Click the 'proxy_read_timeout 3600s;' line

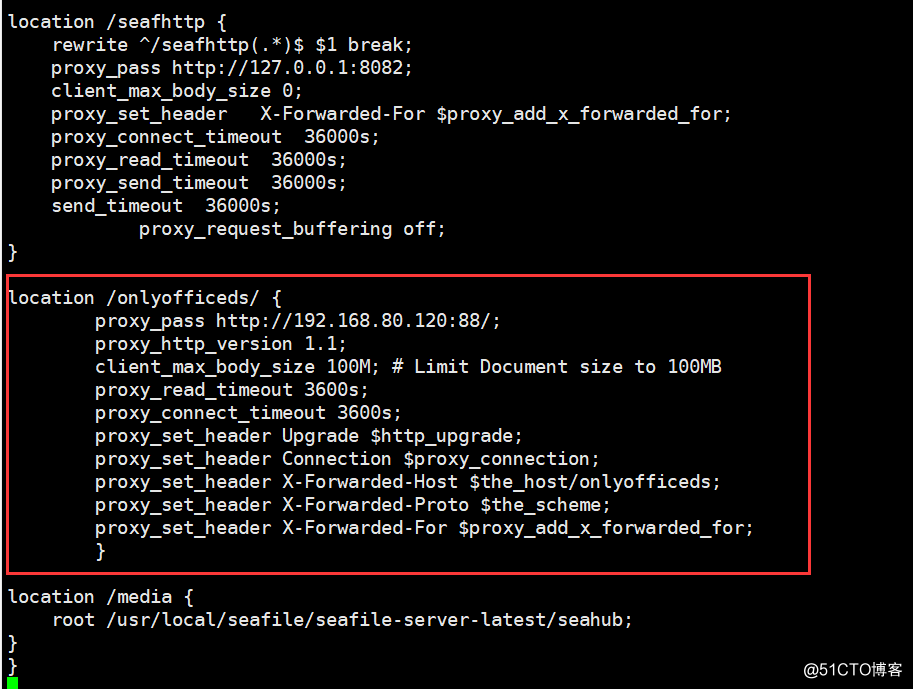[232, 390]
